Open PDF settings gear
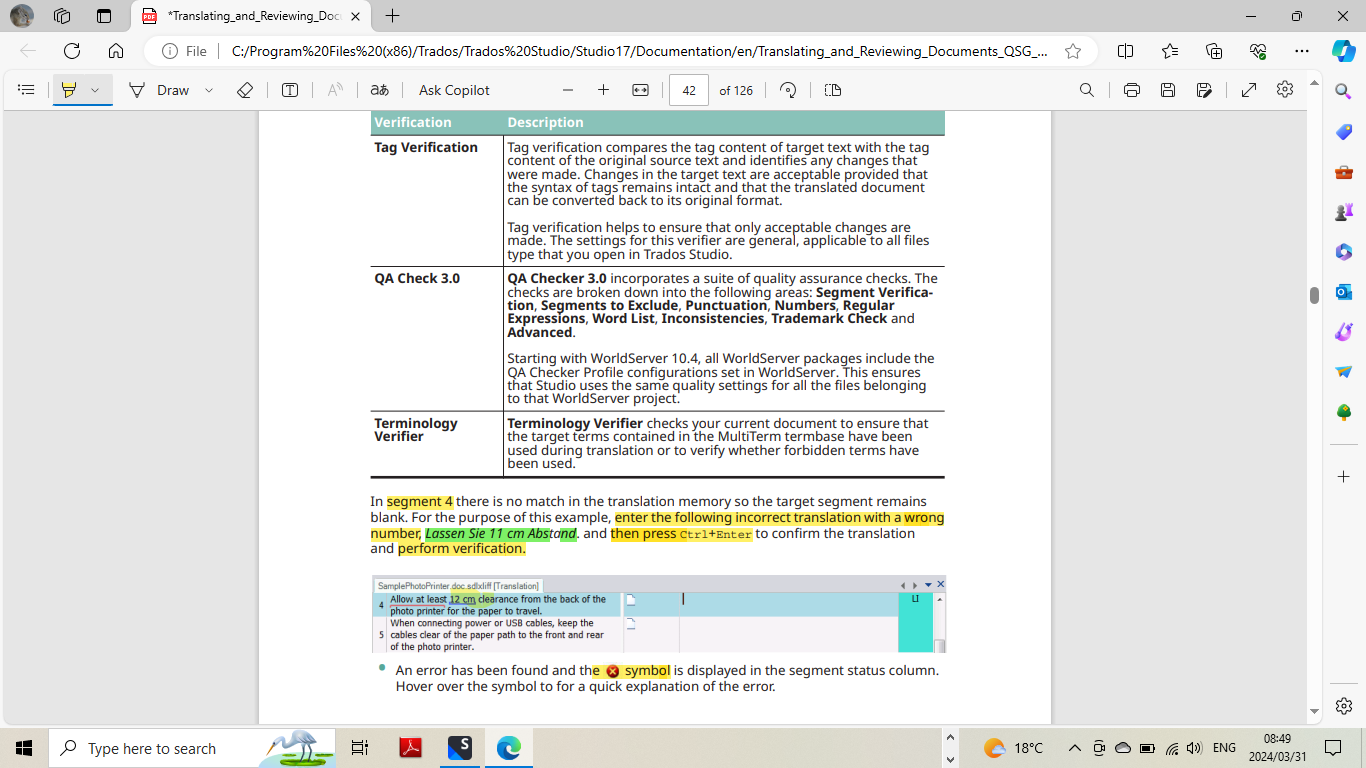 [1285, 90]
